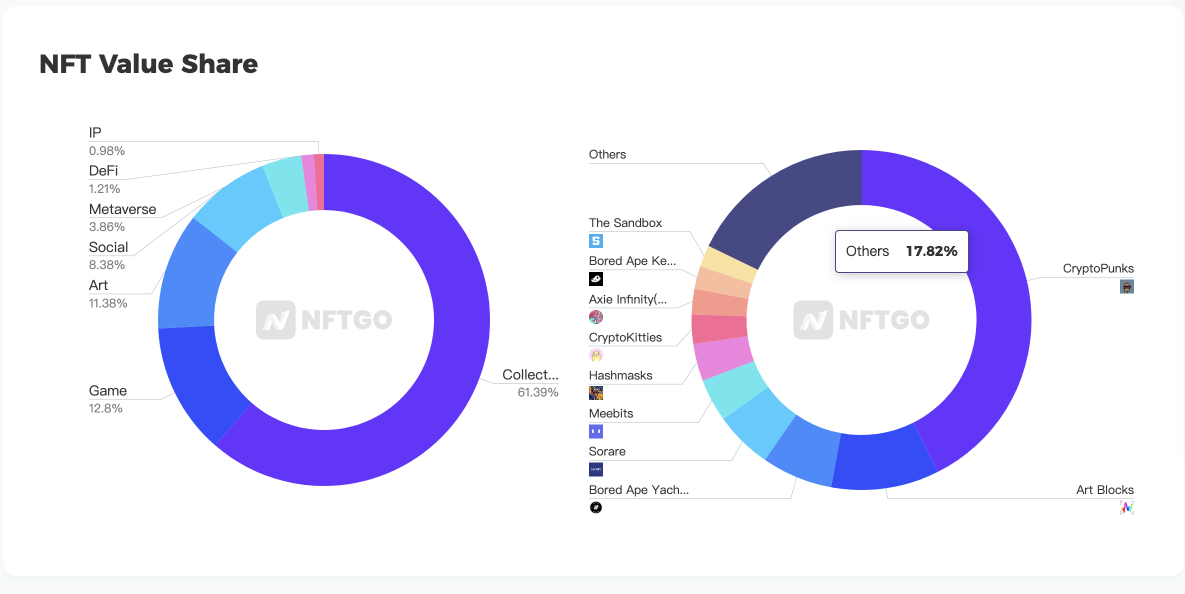The height and width of the screenshot is (594, 1185).
Task: Click the Bored Ape Kennel icon
Action: 596,279
